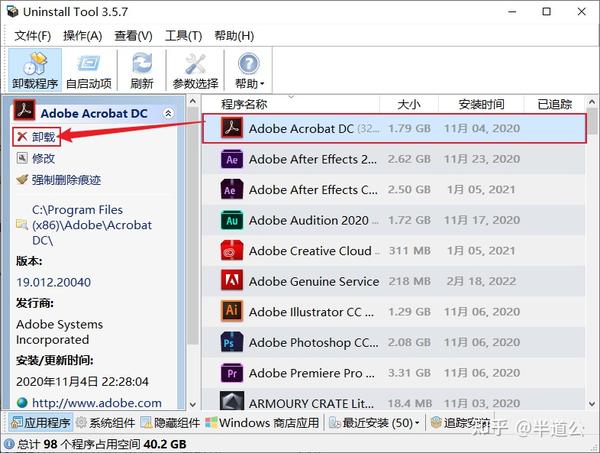Click program list scrollbar up arrow
600x453 pixels.
(592, 102)
